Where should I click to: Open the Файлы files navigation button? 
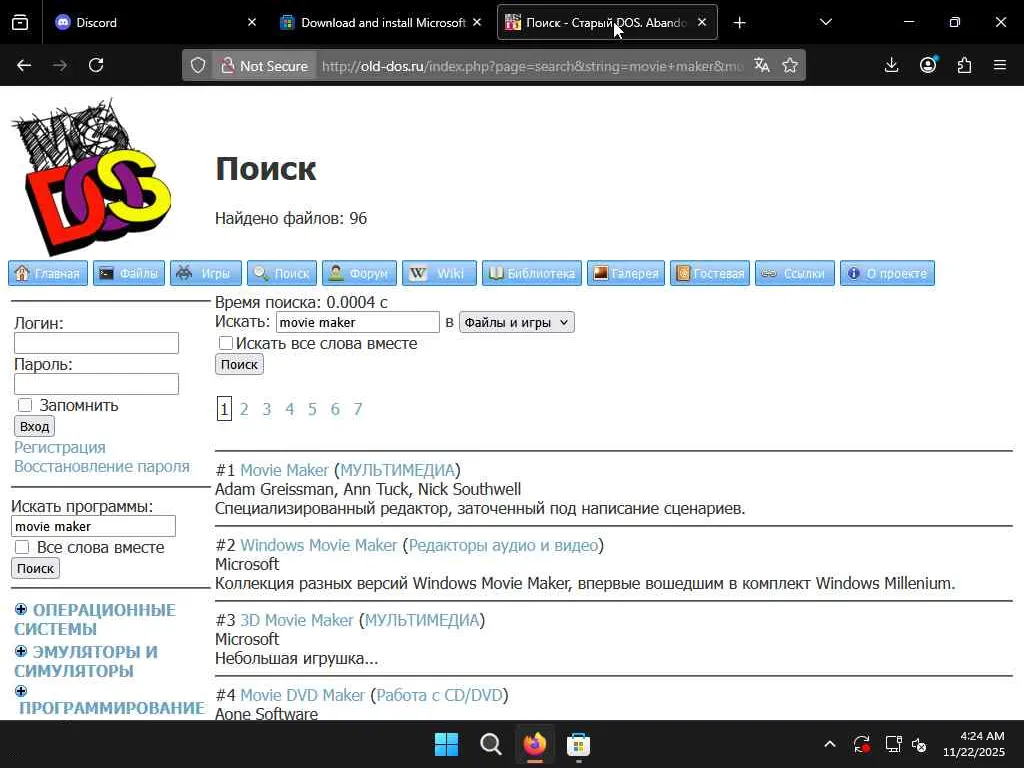click(129, 273)
